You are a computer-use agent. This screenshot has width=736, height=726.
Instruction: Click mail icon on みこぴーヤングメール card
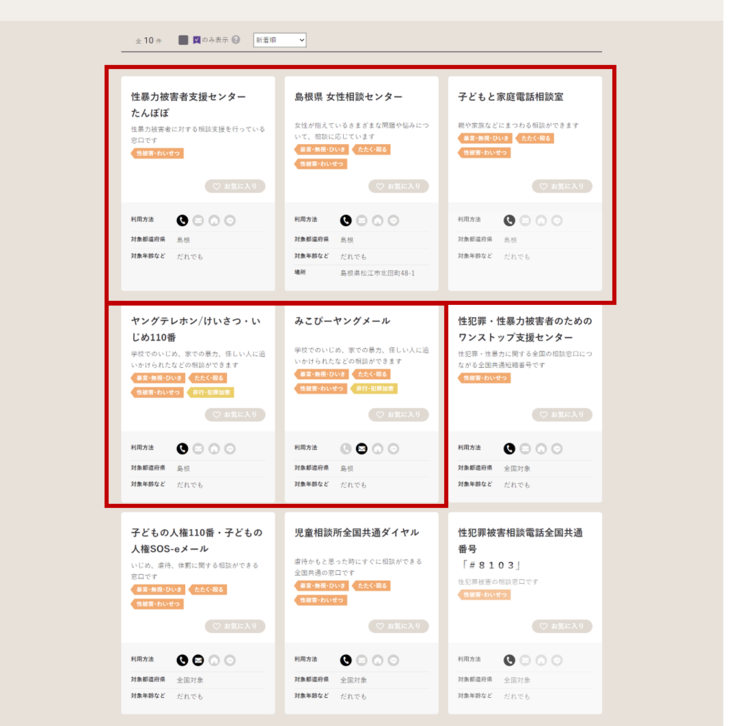(361, 449)
